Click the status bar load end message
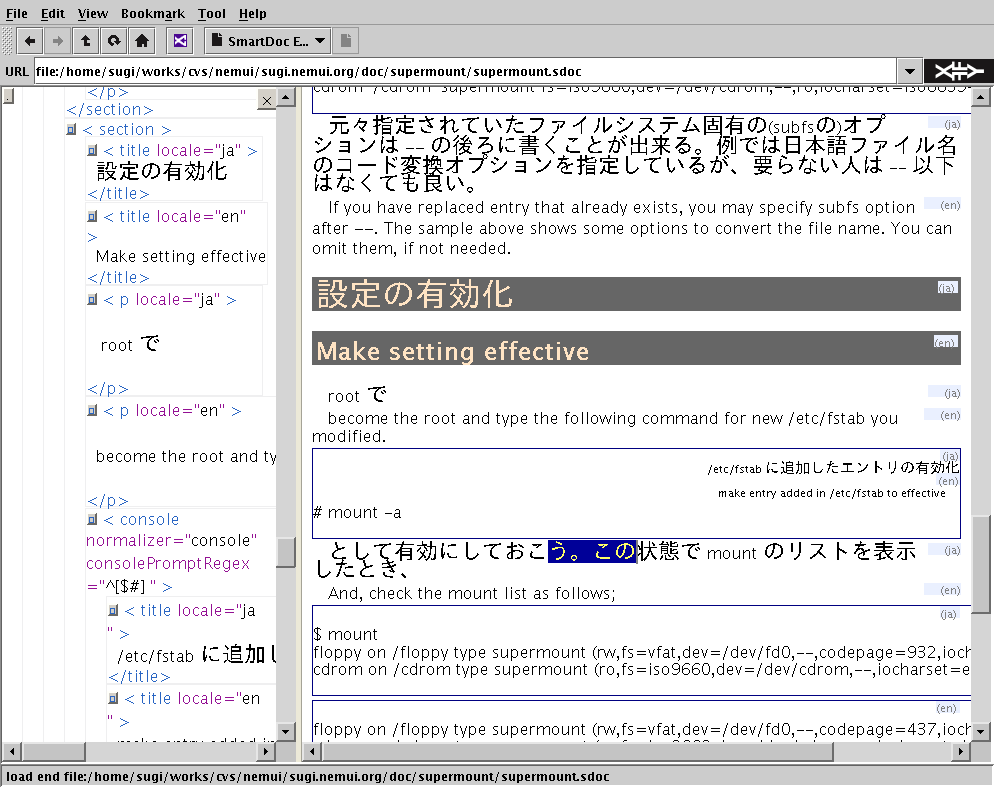 [307, 776]
